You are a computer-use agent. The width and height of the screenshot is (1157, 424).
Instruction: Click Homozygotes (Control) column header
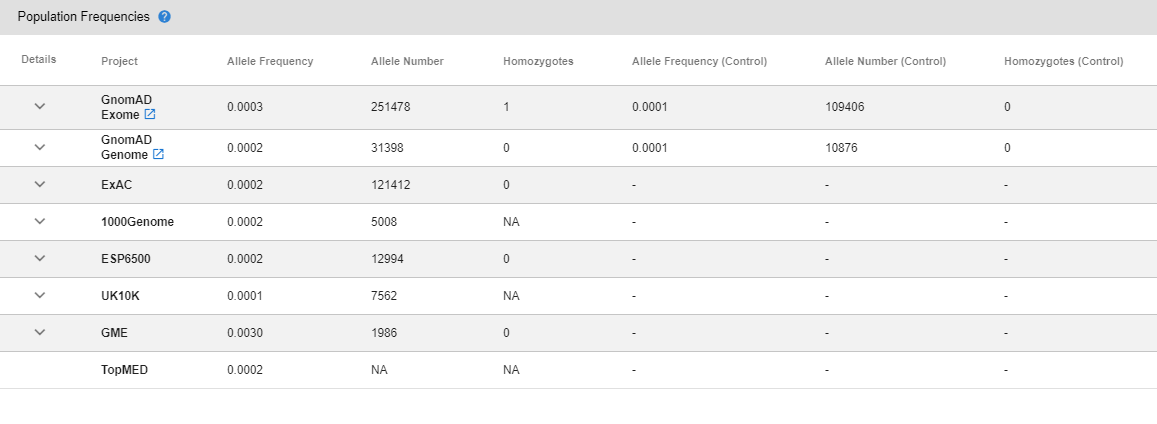pos(1063,61)
